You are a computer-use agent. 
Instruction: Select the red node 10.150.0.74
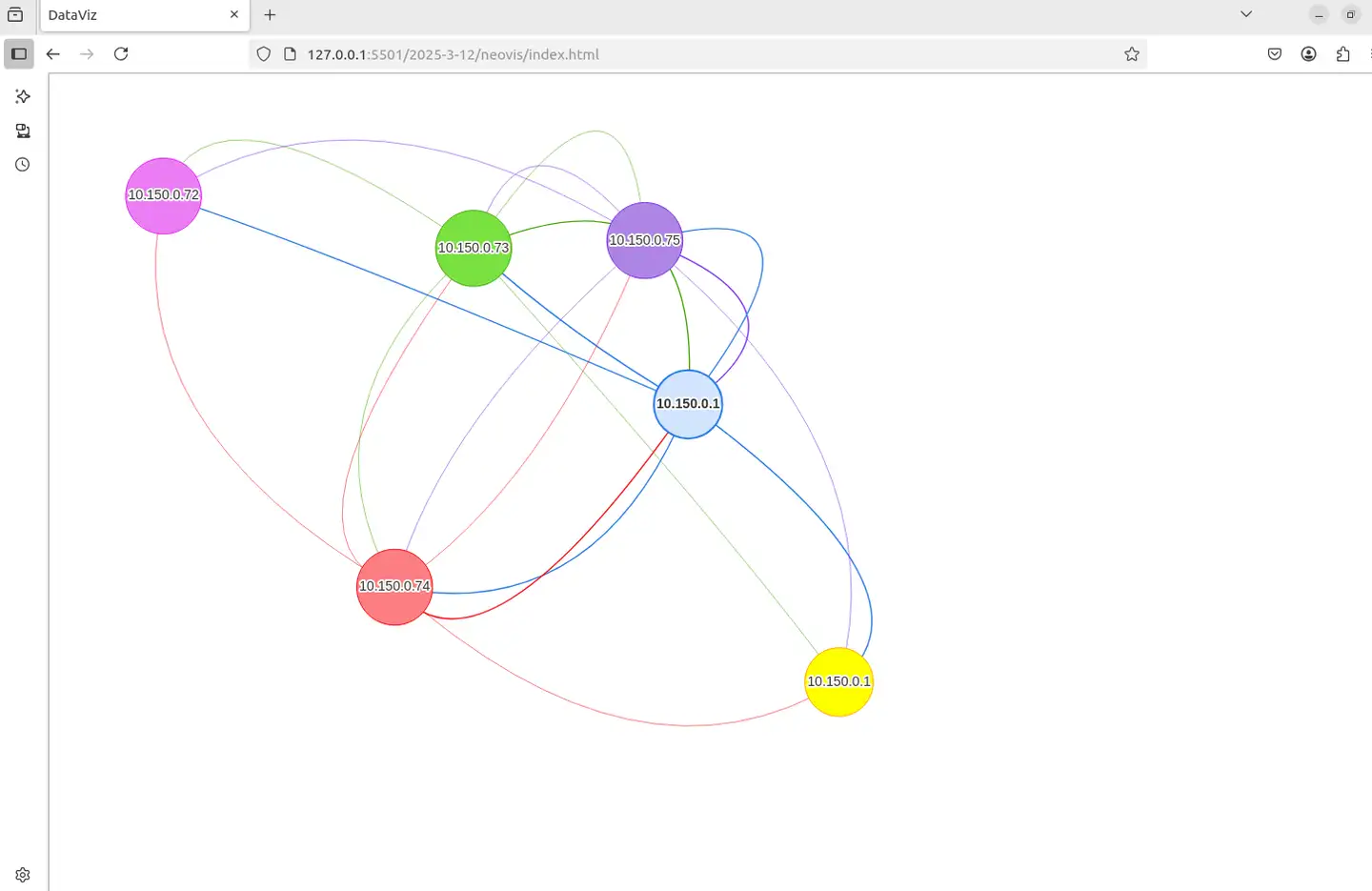(394, 587)
